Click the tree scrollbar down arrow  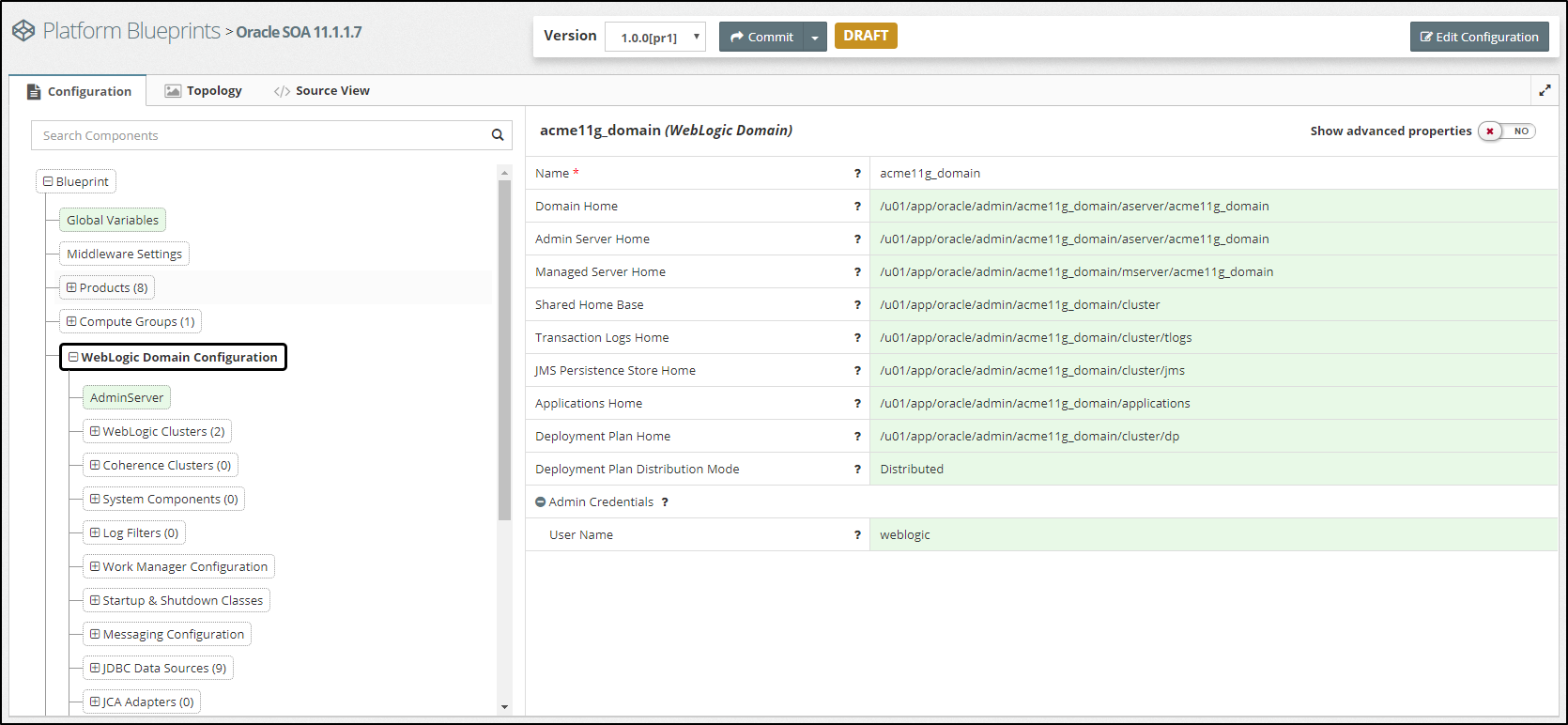click(x=504, y=706)
